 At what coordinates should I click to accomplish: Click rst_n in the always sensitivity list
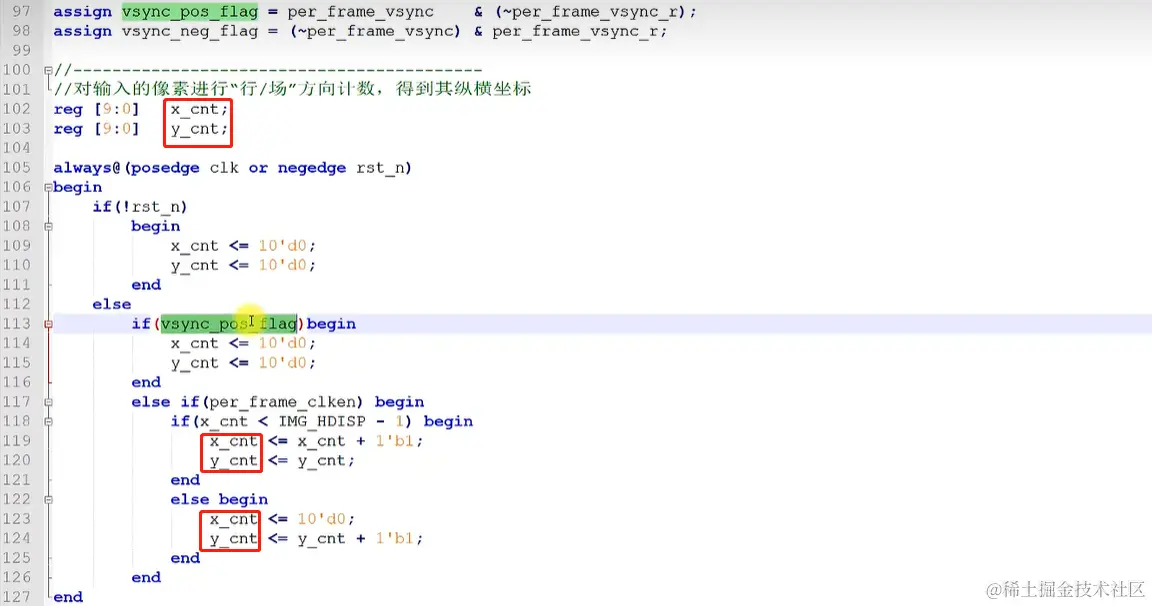380,167
